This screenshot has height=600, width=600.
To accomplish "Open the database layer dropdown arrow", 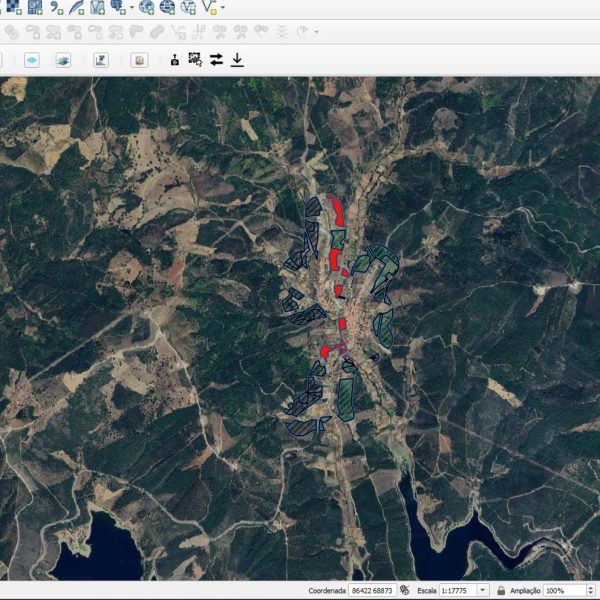I will click(x=132, y=7).
